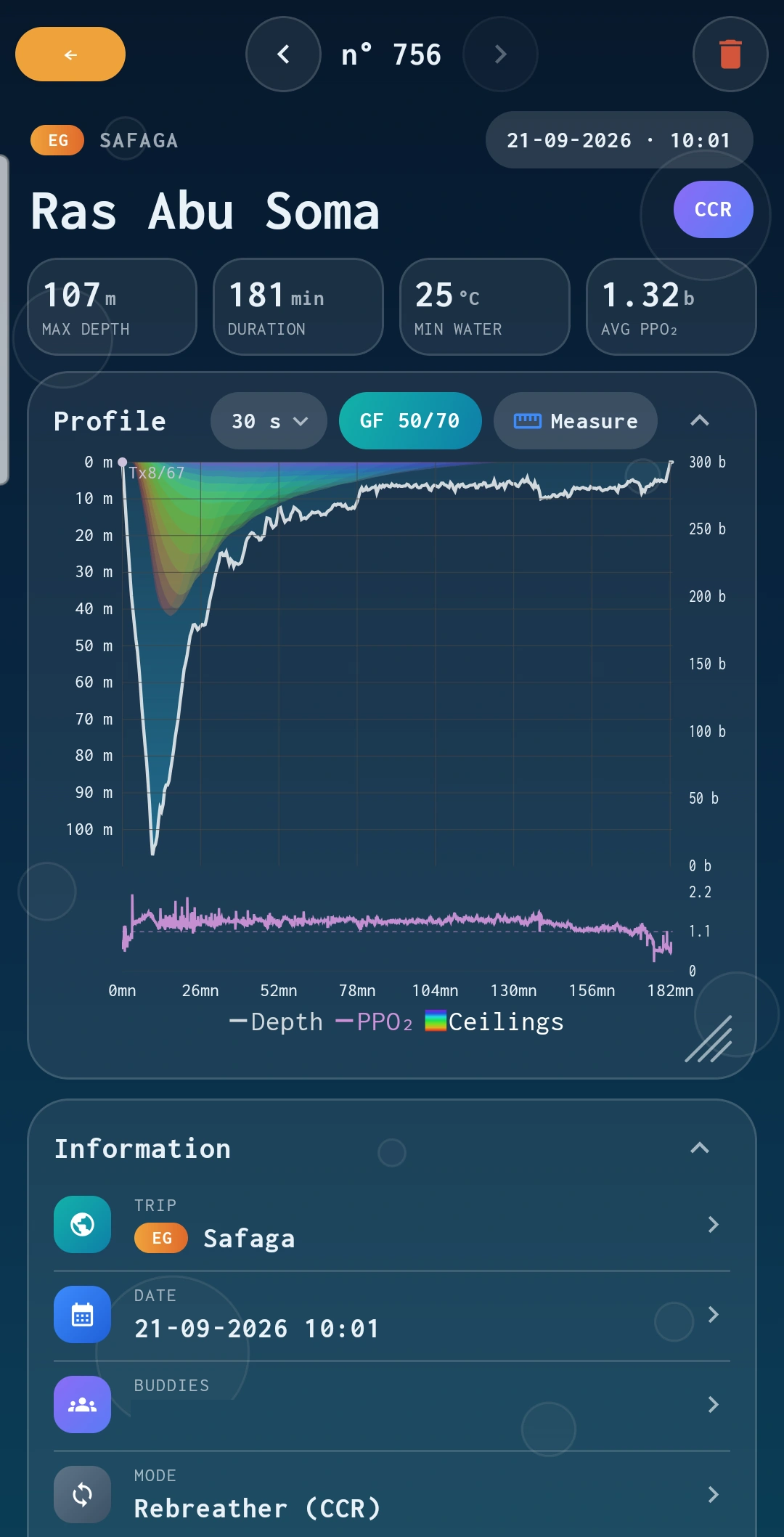Click the Rebreather (CCR) mode value
Viewport: 784px width, 1537px height.
(258, 1509)
